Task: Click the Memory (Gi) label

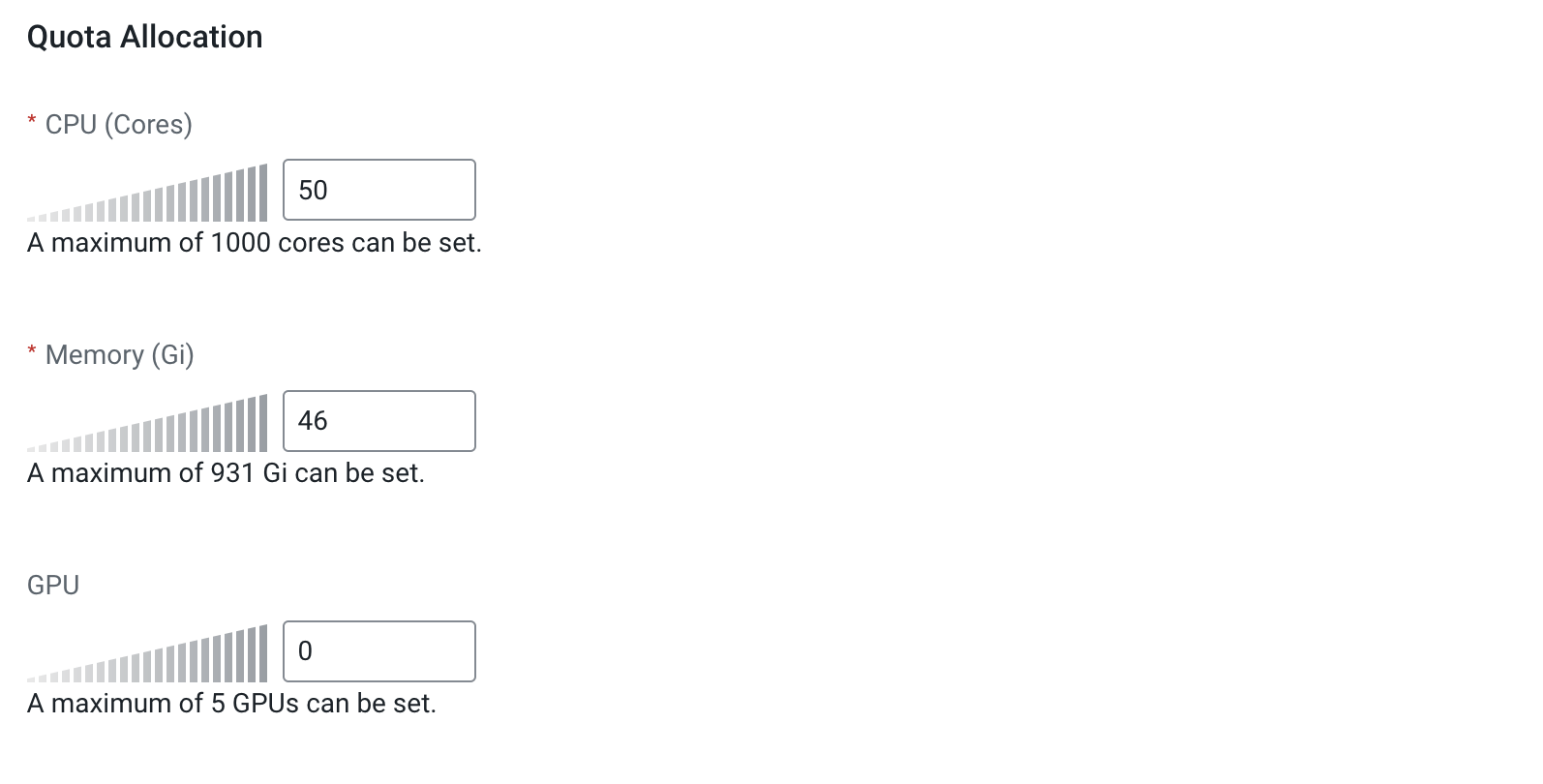Action: click(x=119, y=354)
